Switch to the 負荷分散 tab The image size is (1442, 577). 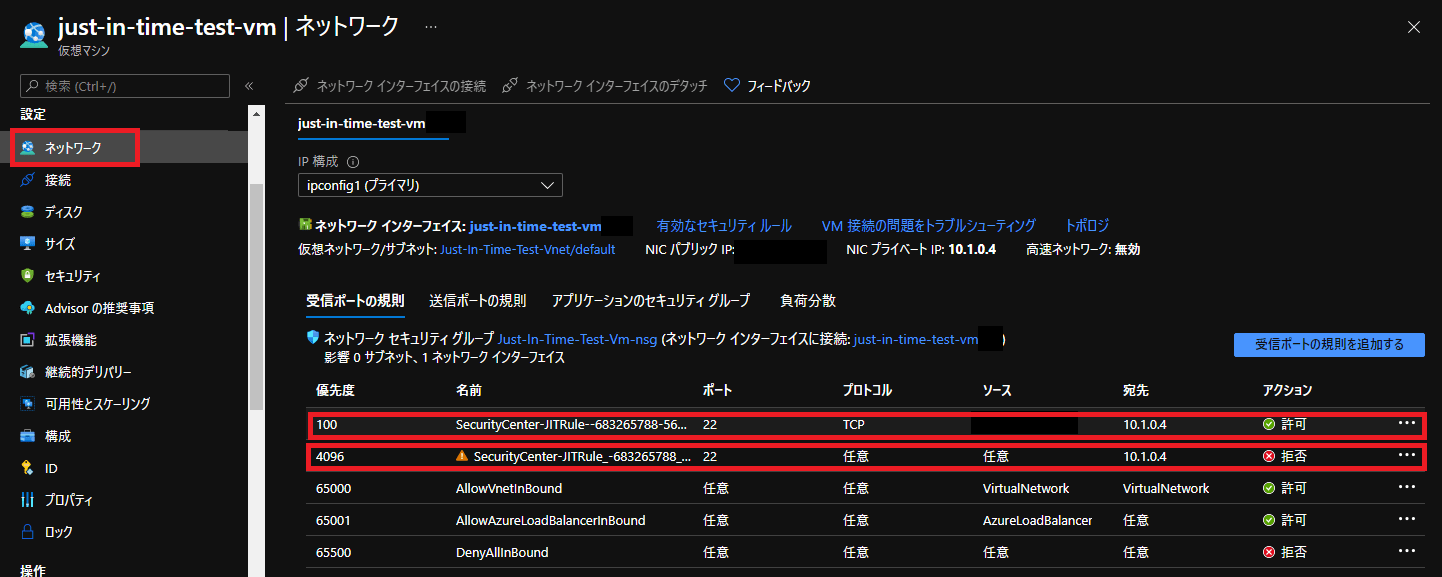pyautogui.click(x=808, y=300)
